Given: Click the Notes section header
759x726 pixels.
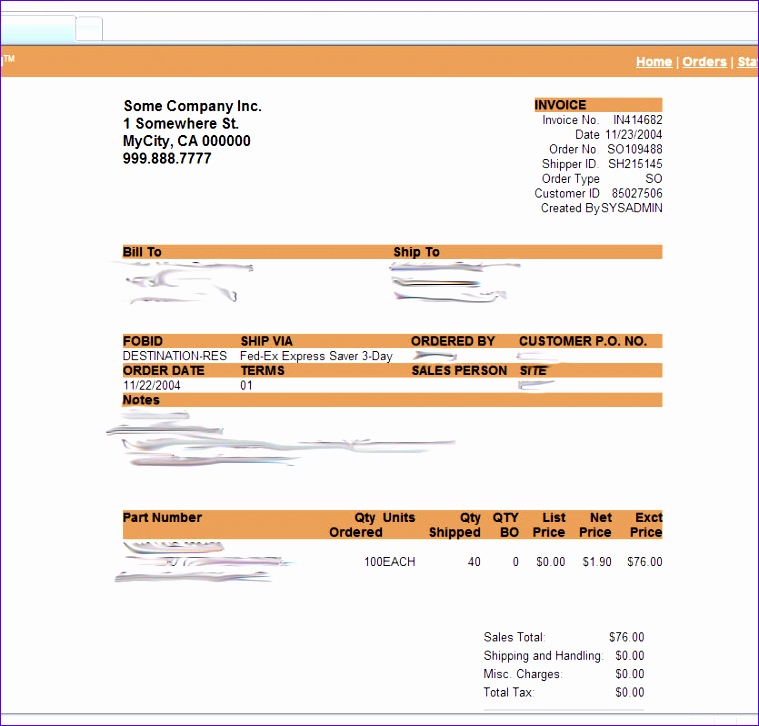Looking at the screenshot, I should (x=141, y=400).
